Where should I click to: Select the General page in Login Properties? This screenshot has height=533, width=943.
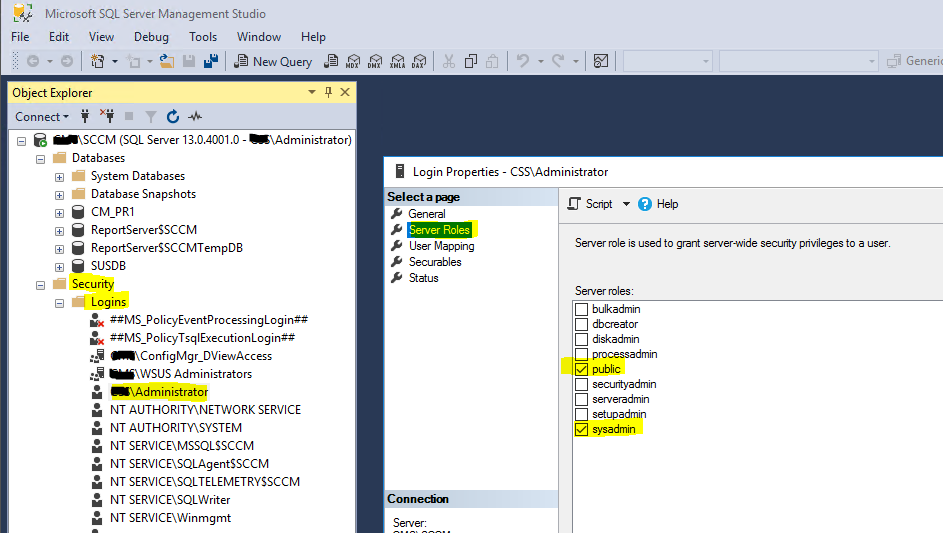(x=426, y=214)
